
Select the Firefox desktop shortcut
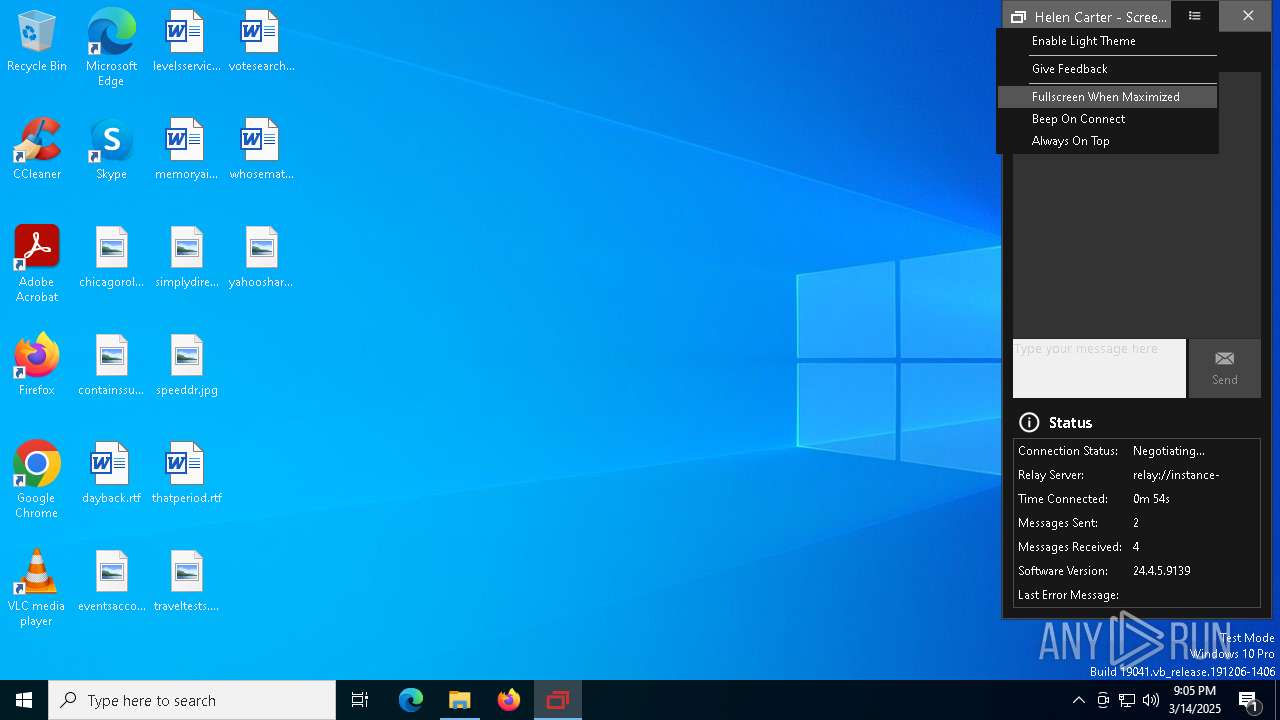click(37, 365)
